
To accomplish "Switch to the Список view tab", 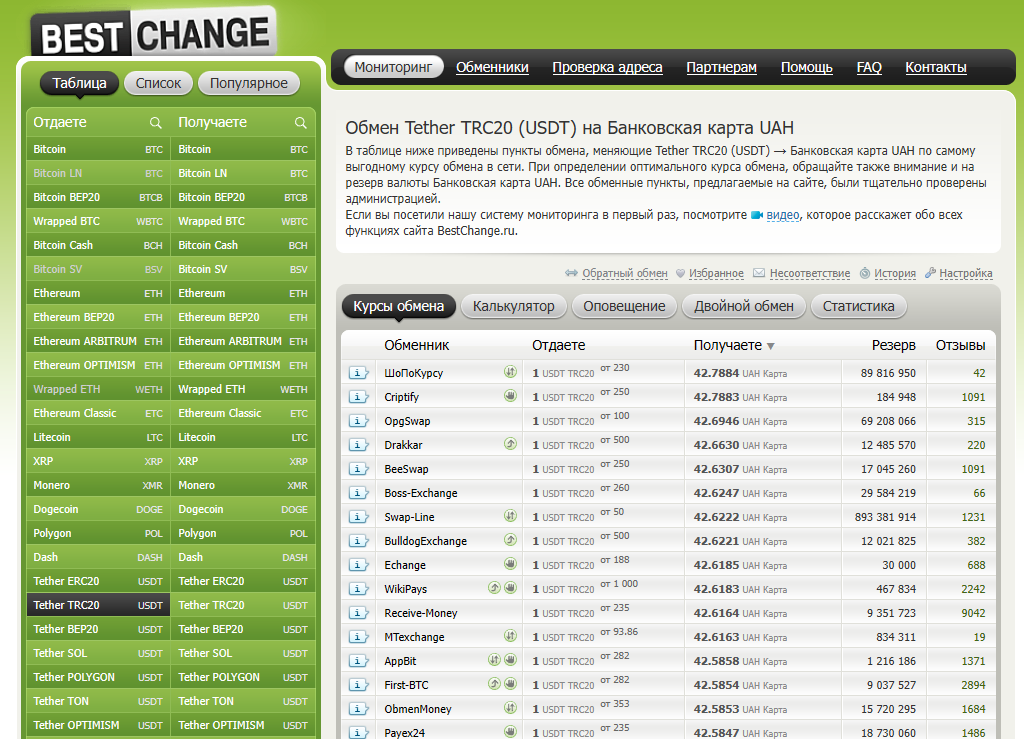I will click(158, 84).
